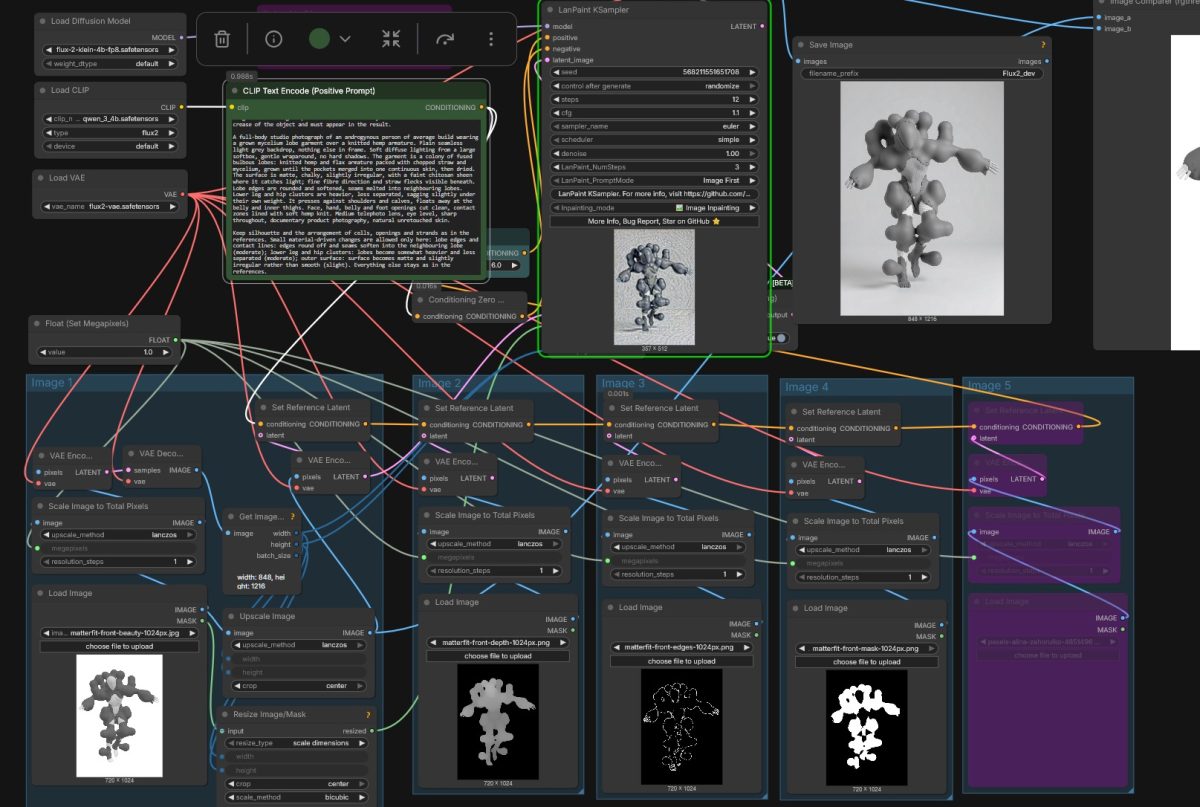The image size is (1200, 807).
Task: Click the denoise field showing 1.00
Action: coord(654,154)
